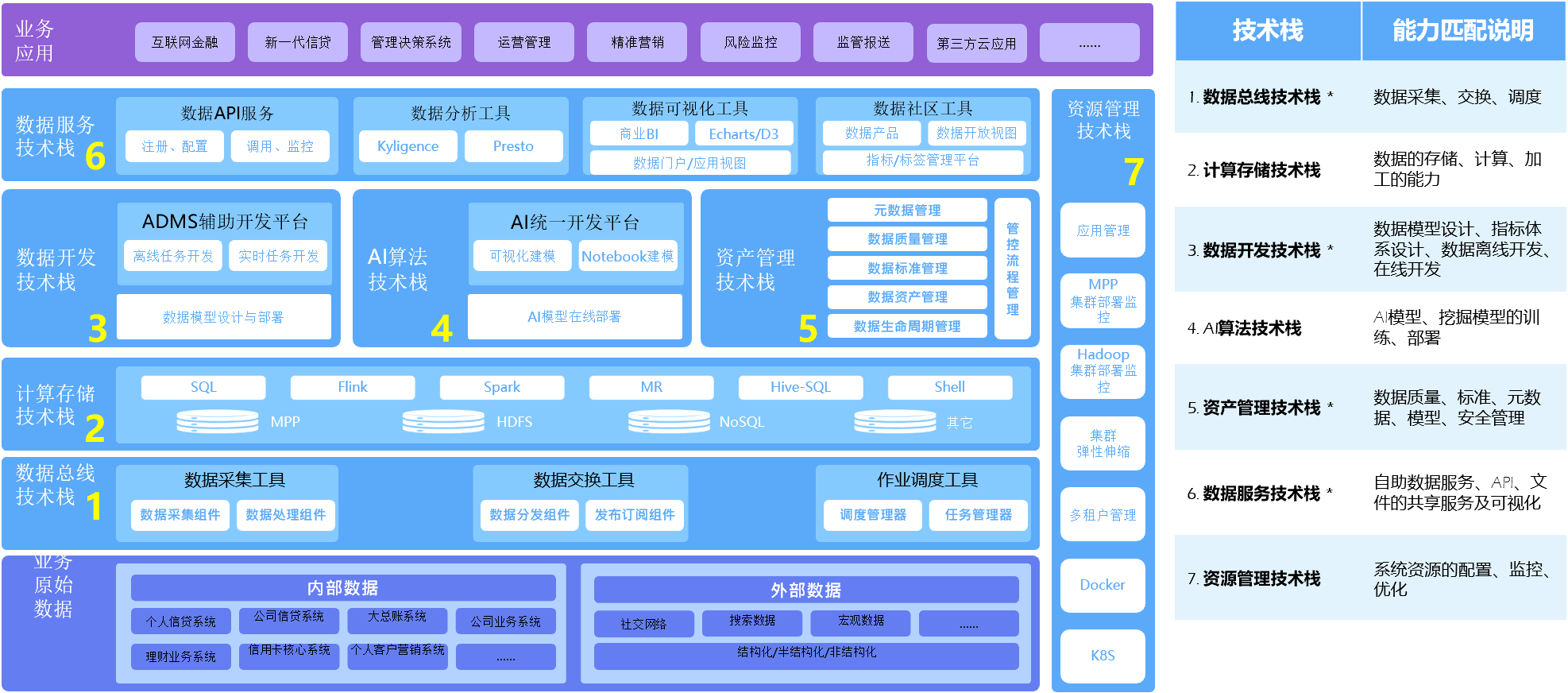Click the 发布订阅组件 box
This screenshot has width=1568, height=693.
pyautogui.click(x=635, y=515)
